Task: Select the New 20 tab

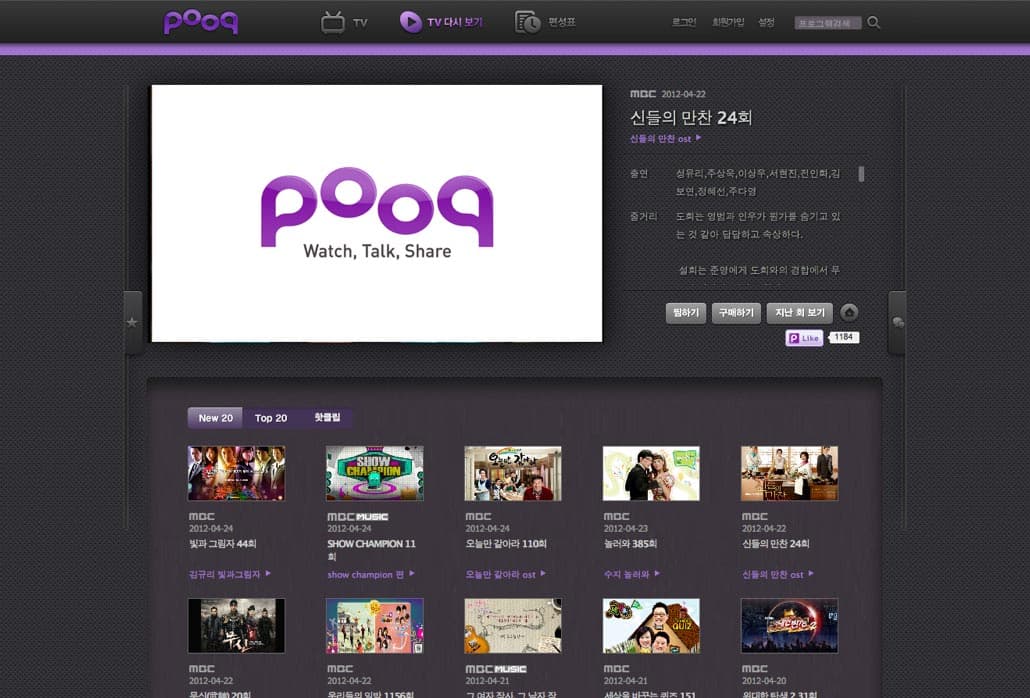Action: [215, 418]
